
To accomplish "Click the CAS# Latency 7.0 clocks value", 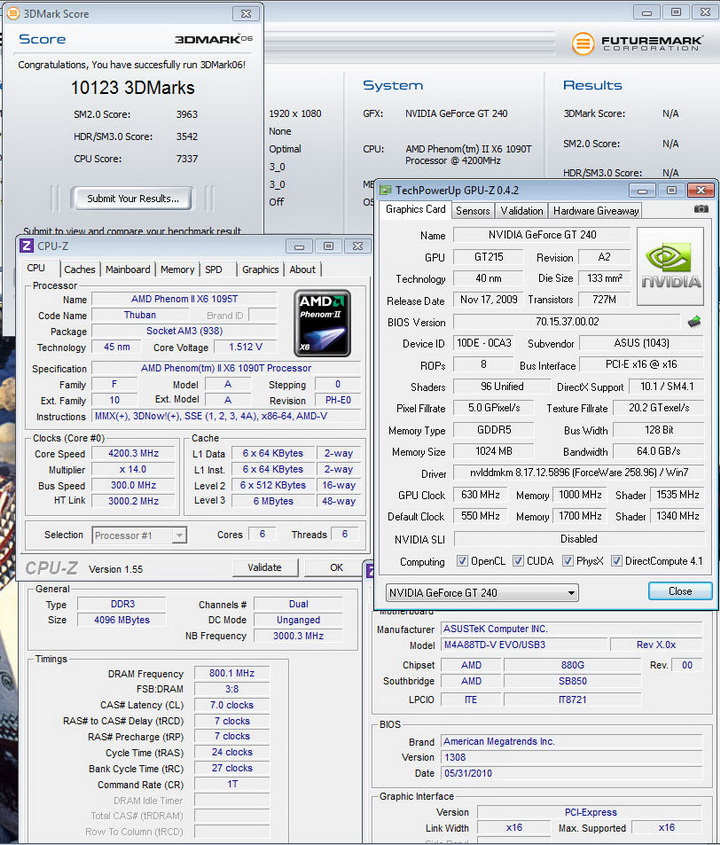I will click(232, 705).
